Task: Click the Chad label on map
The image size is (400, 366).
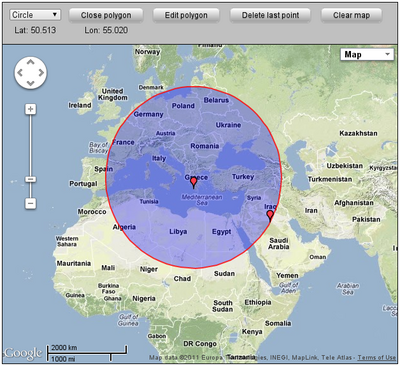Action: click(x=182, y=279)
